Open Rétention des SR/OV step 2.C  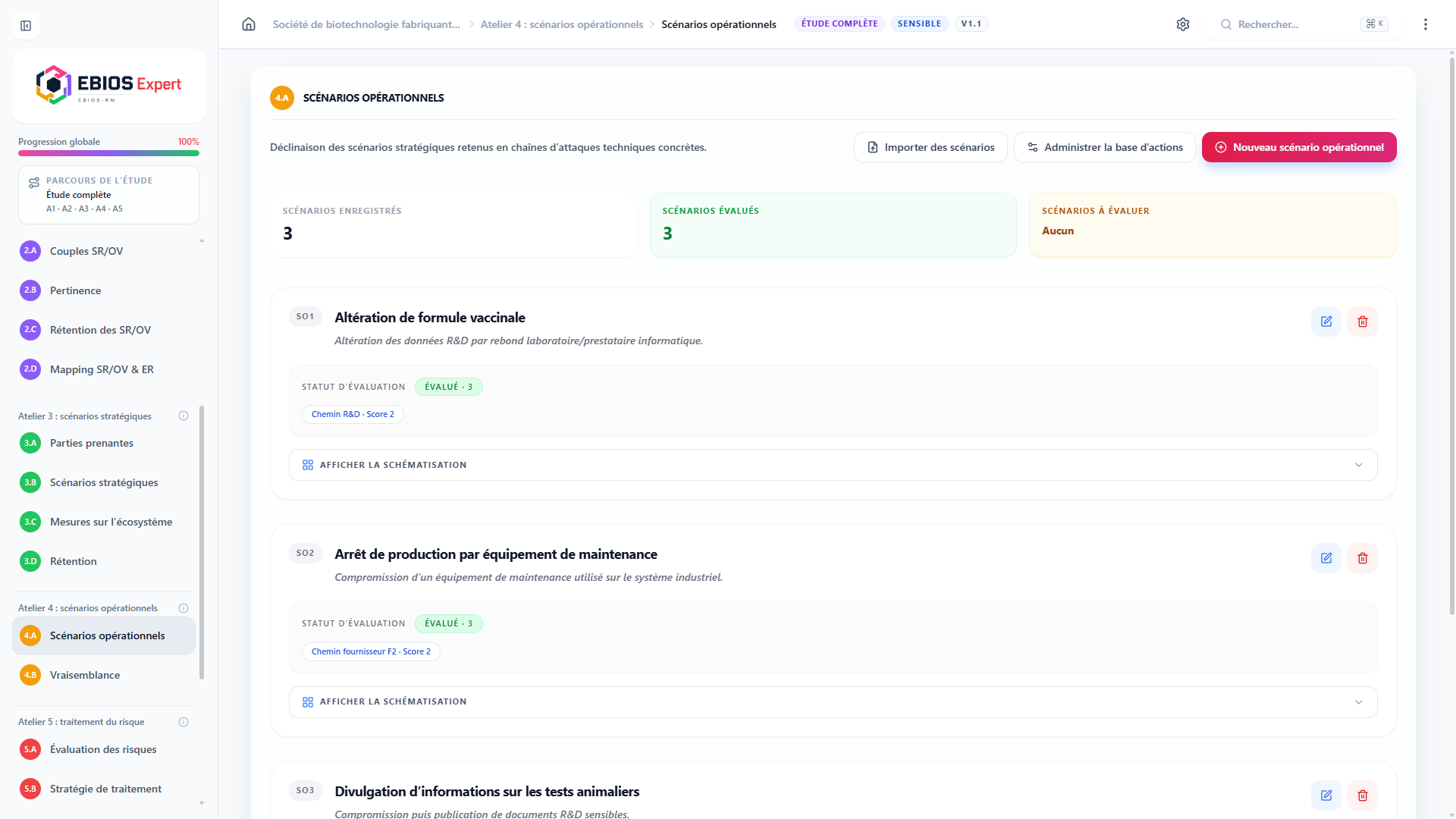click(104, 330)
